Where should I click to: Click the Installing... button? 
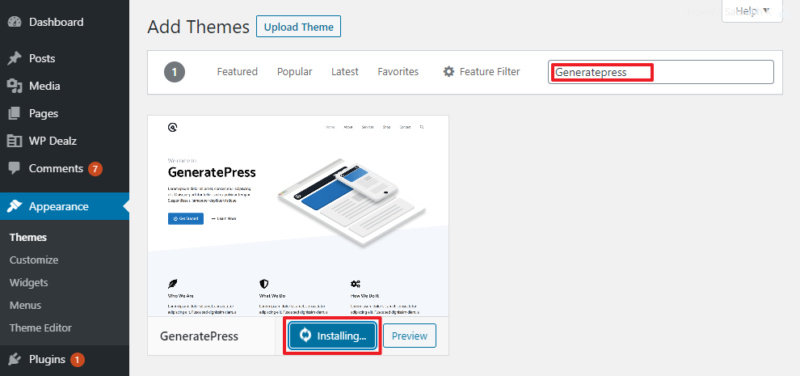[x=333, y=336]
